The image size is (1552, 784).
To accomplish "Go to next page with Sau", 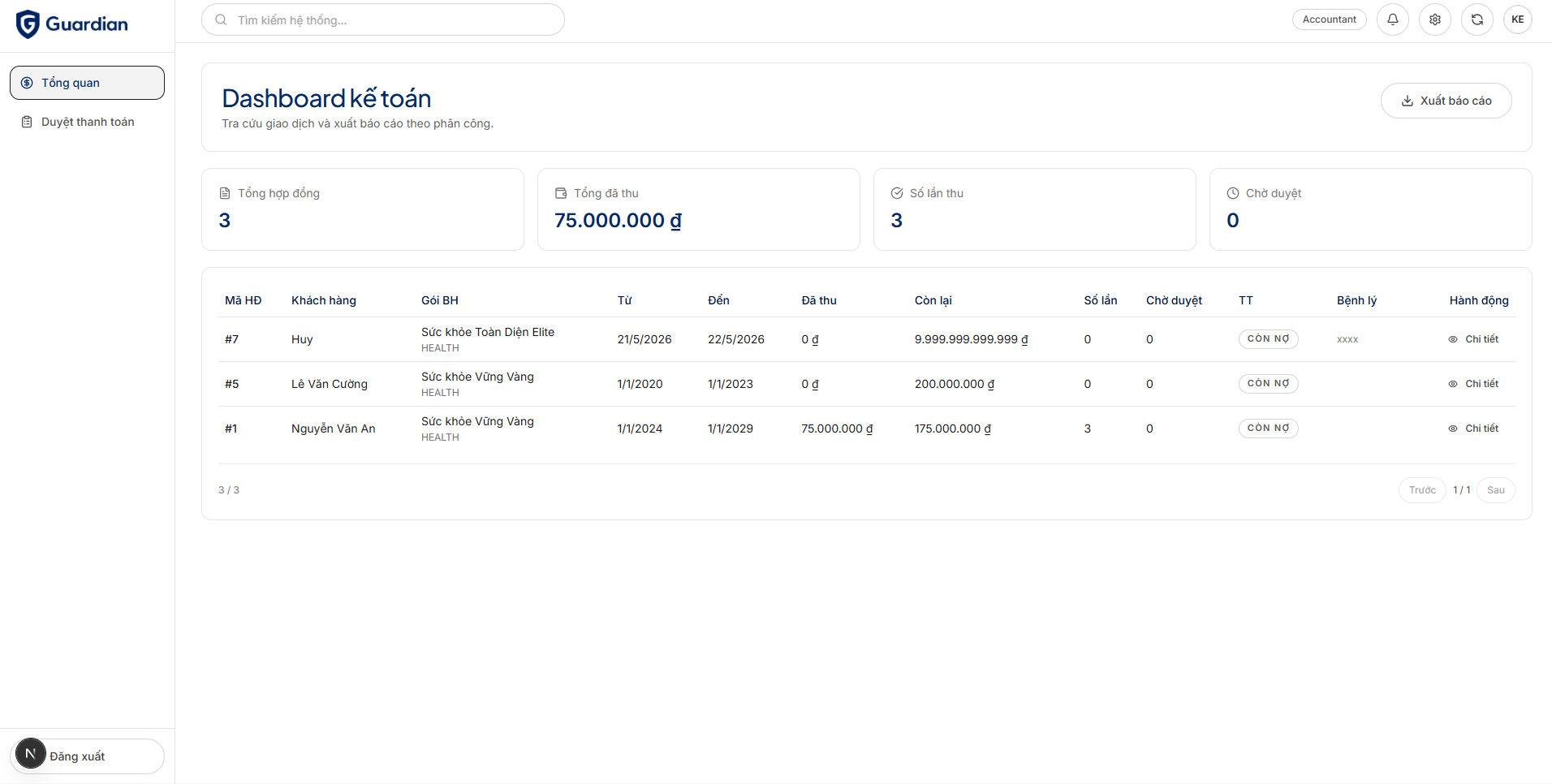I will 1496,490.
